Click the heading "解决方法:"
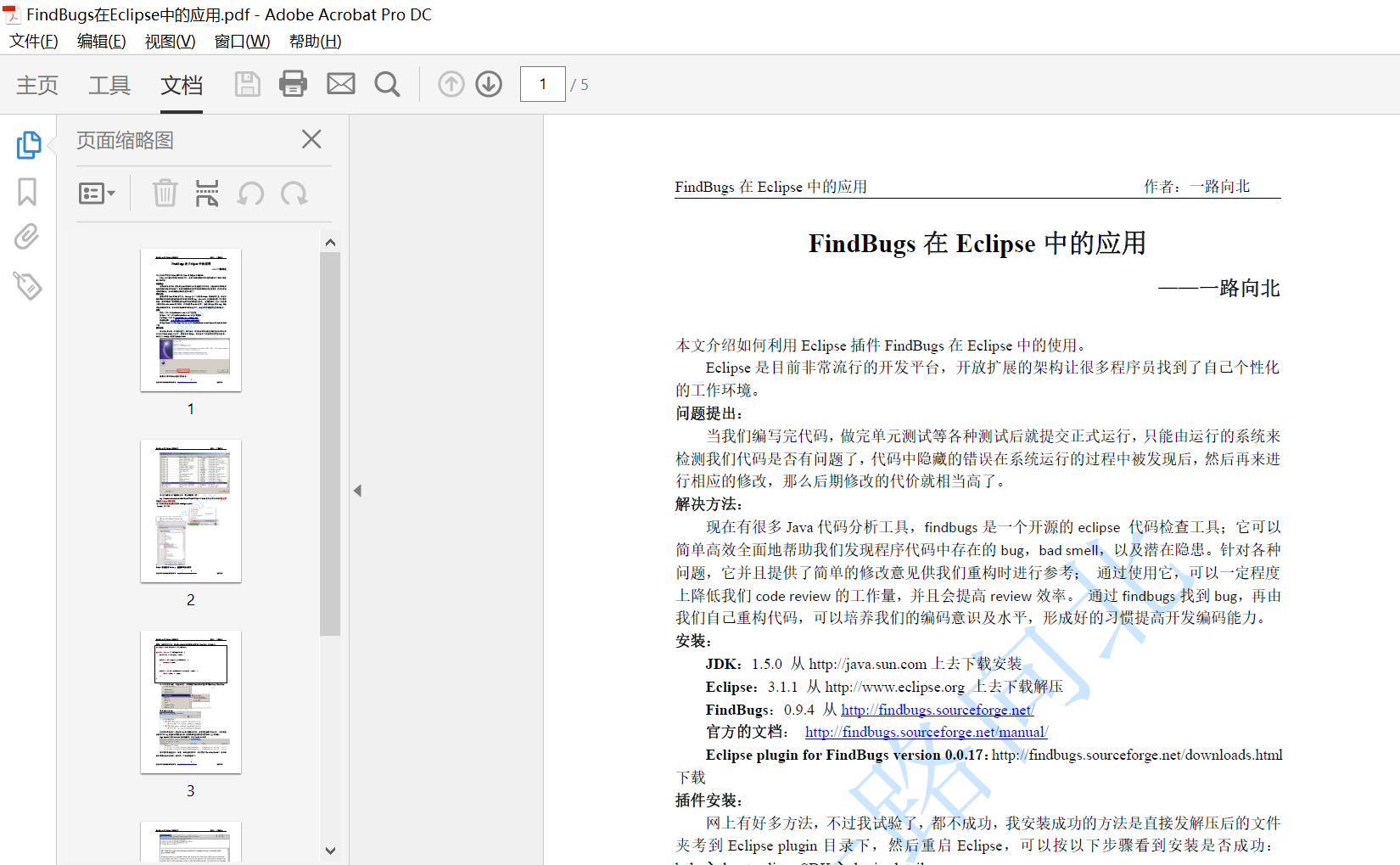This screenshot has width=1400, height=865. (709, 504)
